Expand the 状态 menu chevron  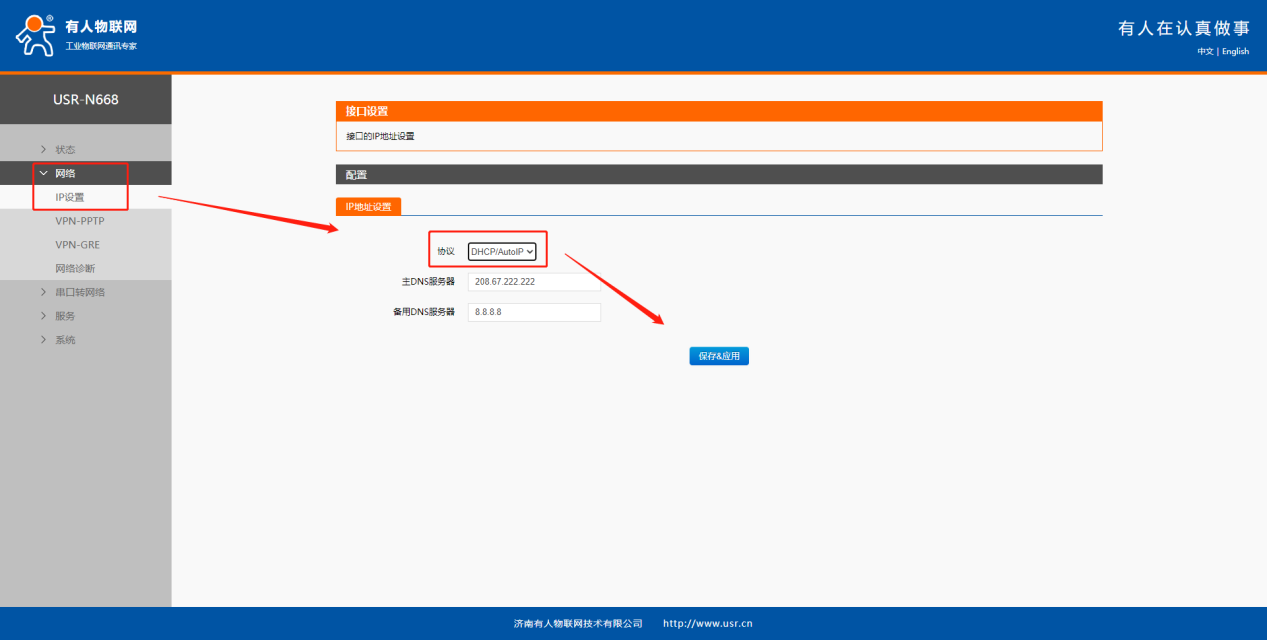tap(43, 150)
